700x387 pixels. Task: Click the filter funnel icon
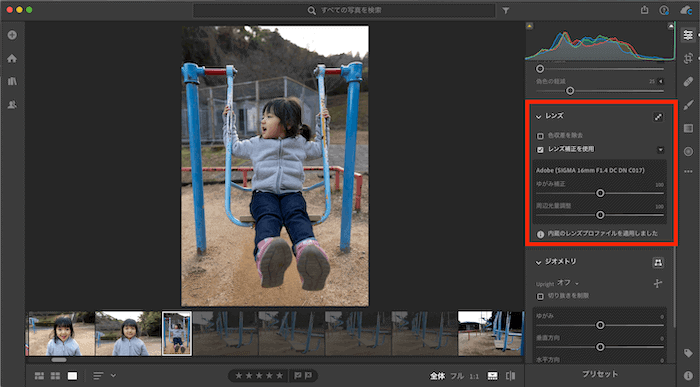(x=505, y=10)
